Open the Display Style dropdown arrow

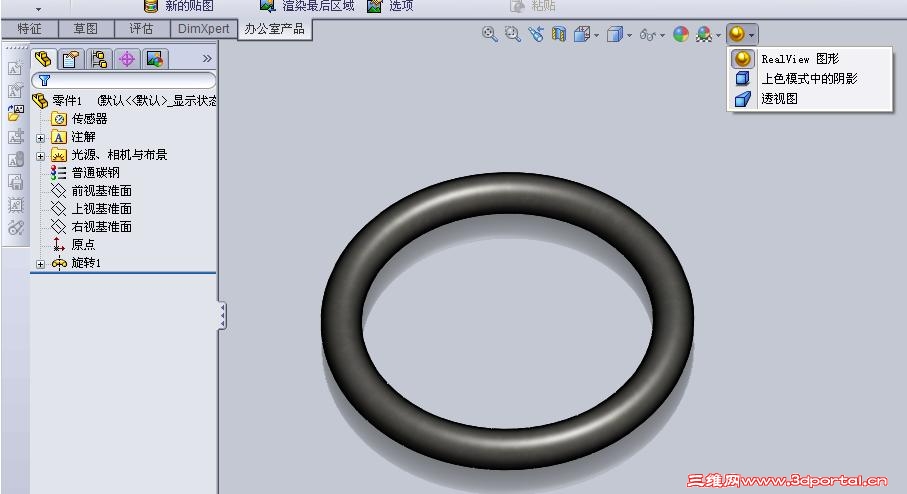(x=629, y=35)
